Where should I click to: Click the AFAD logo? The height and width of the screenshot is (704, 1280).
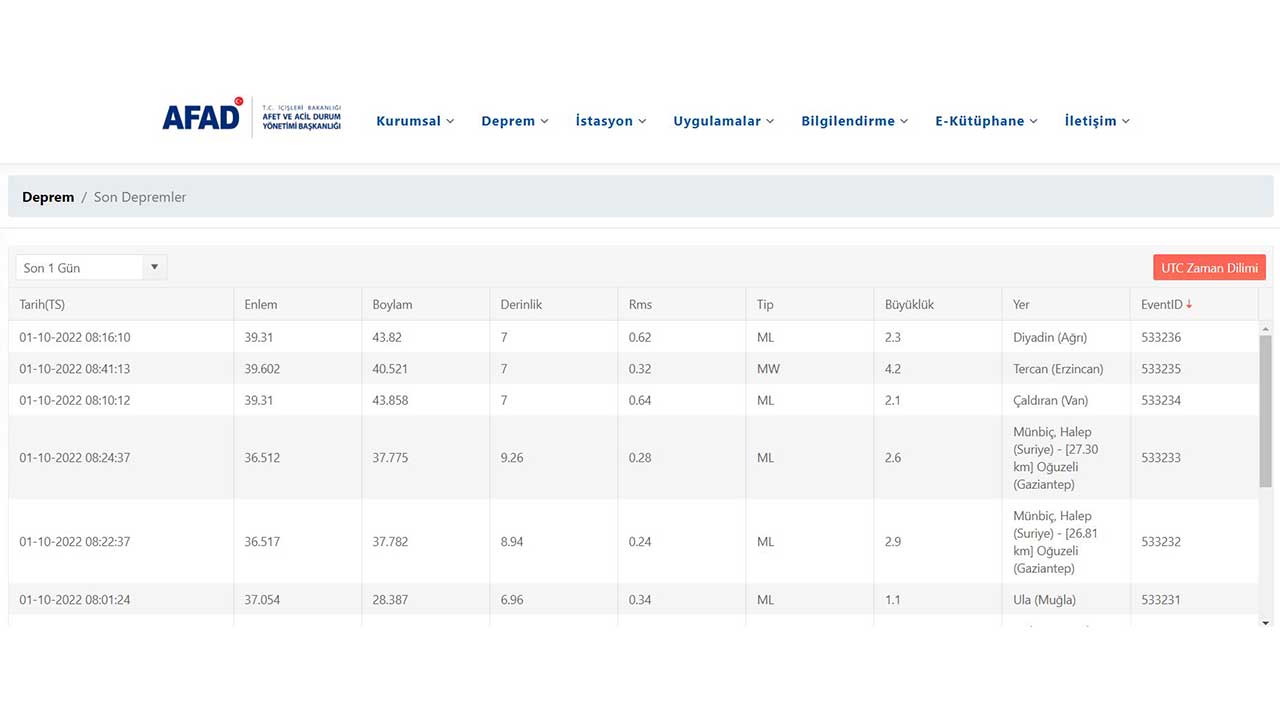(252, 119)
